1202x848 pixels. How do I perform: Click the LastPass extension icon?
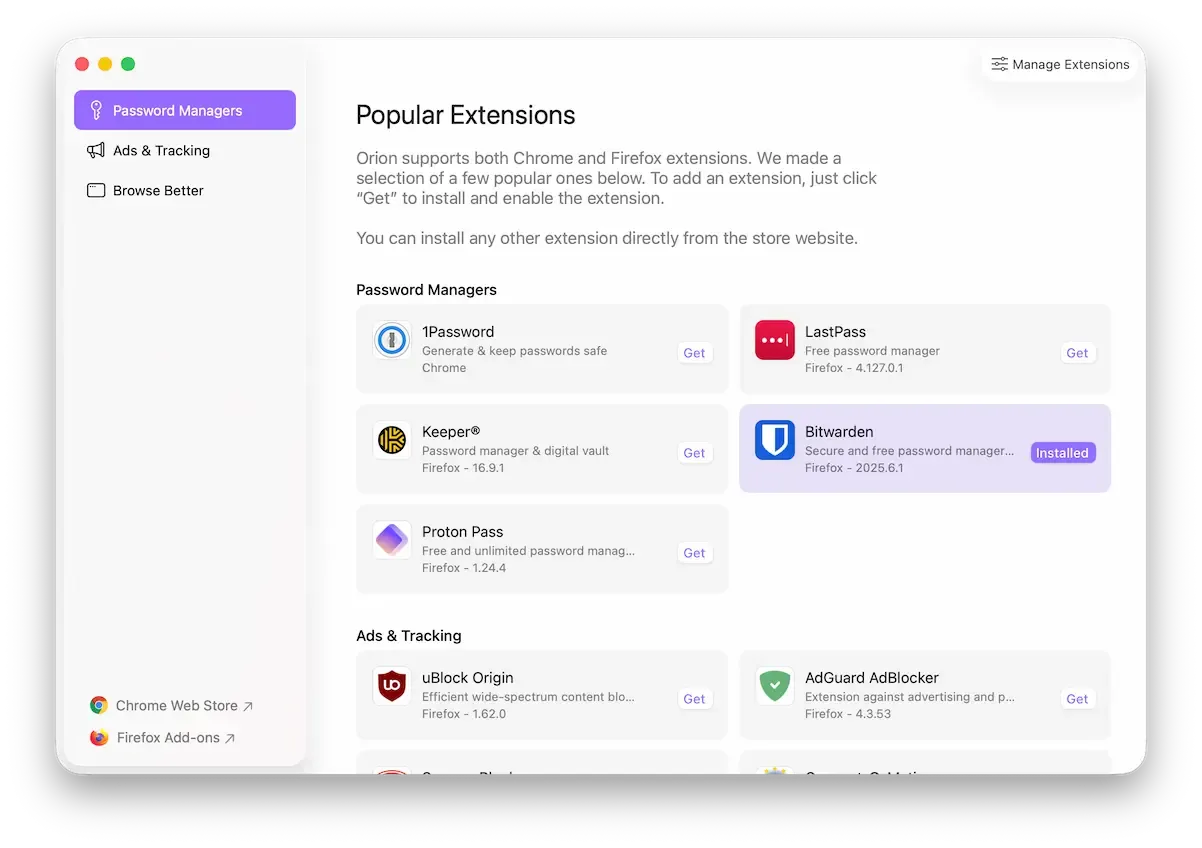[774, 340]
